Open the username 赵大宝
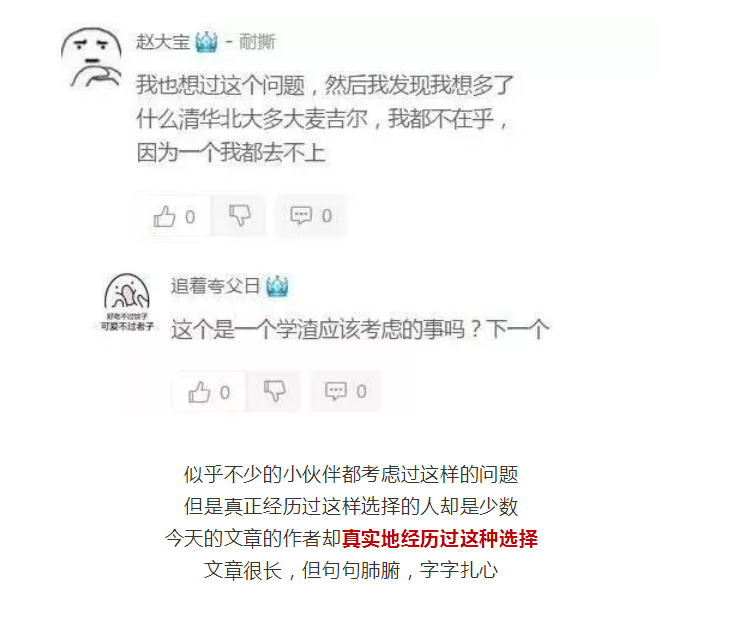This screenshot has height=618, width=733. pyautogui.click(x=163, y=42)
